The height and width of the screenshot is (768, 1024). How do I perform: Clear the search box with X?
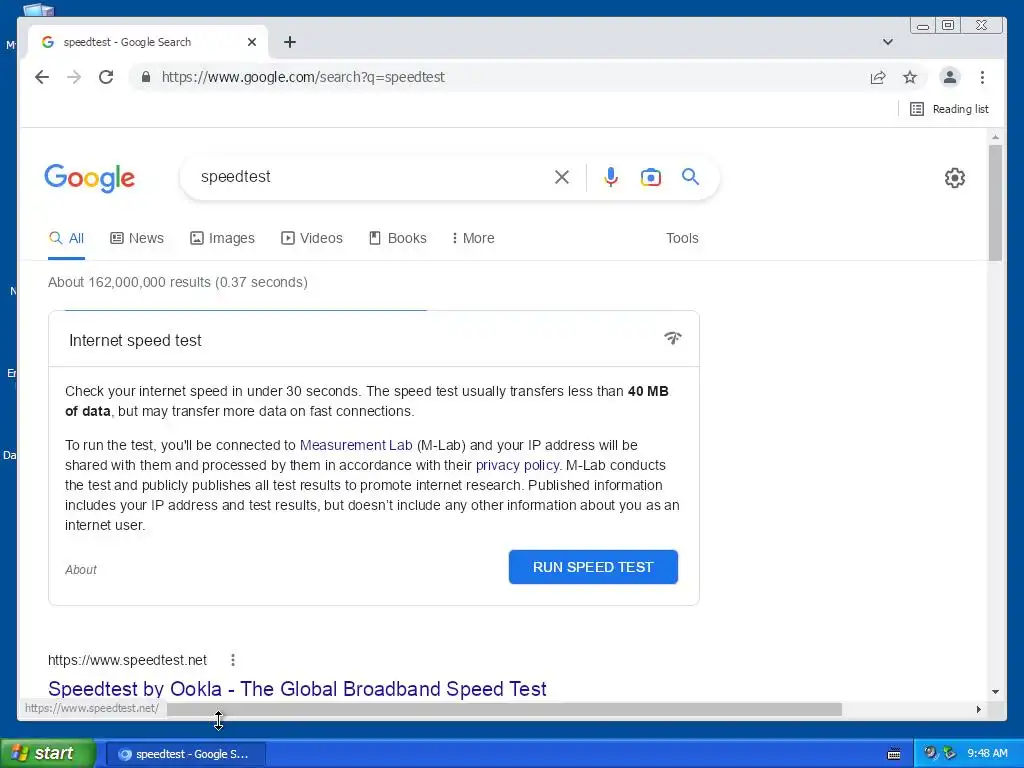coord(562,177)
